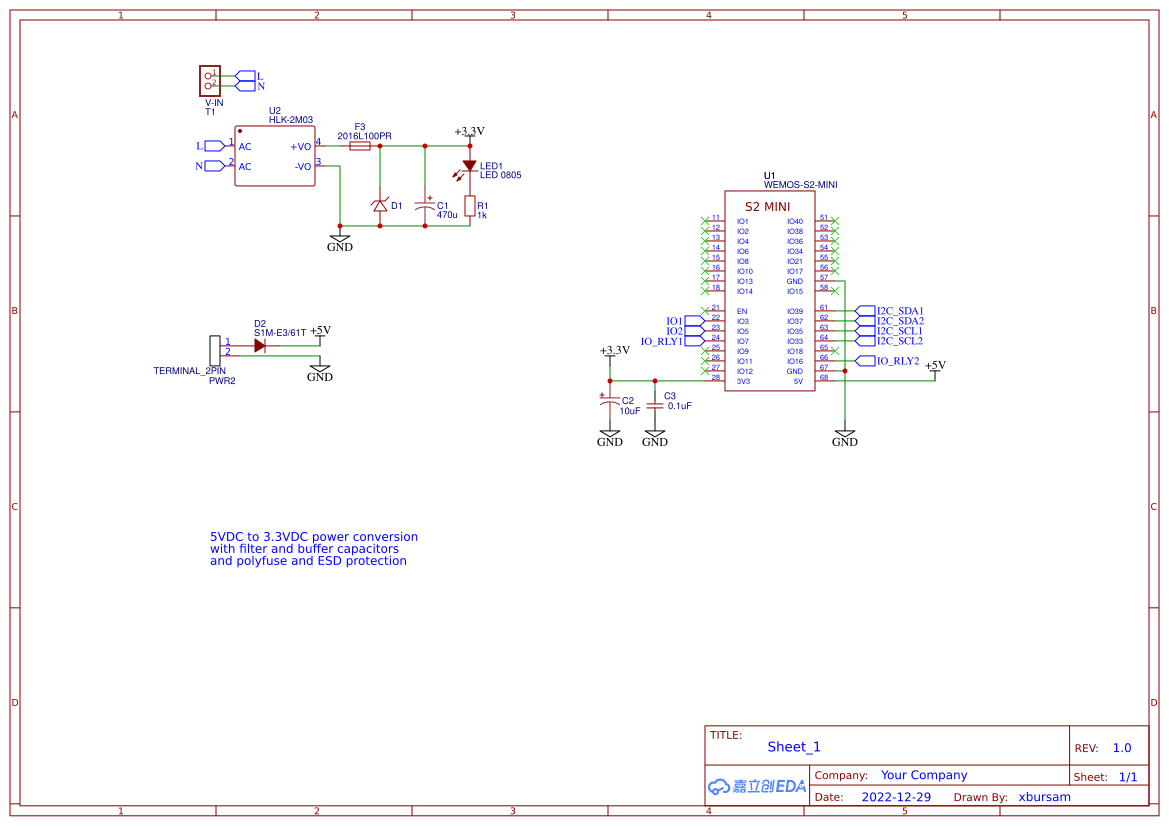Click the Your Company field
Image resolution: width=1169 pixels, height=827 pixels.
[924, 776]
